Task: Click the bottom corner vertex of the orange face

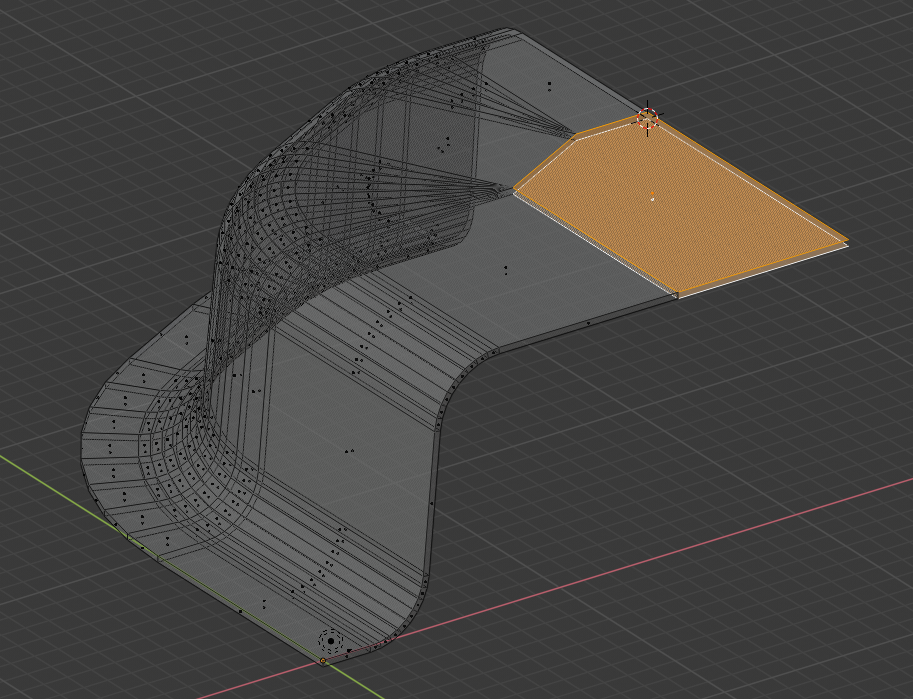Action: [677, 295]
